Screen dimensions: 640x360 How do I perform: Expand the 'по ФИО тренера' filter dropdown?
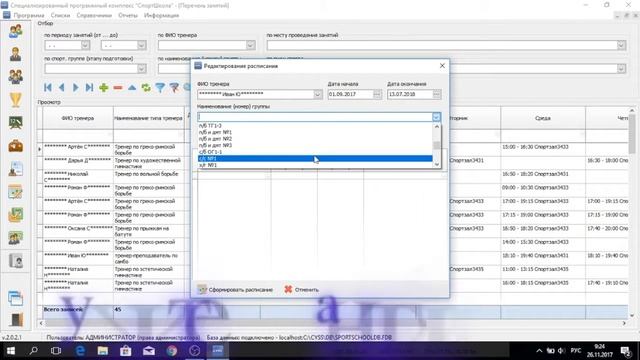[250, 45]
